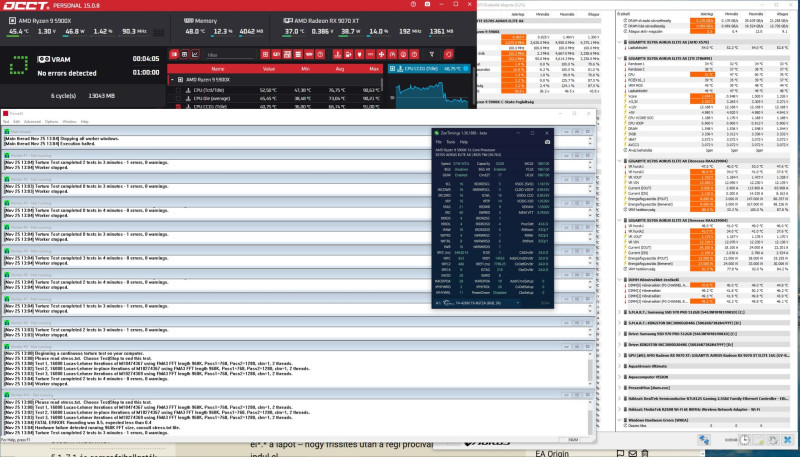Click OCCT floppy disk toolbar icon
This screenshot has width=800, height=457.
pyautogui.click(x=287, y=55)
